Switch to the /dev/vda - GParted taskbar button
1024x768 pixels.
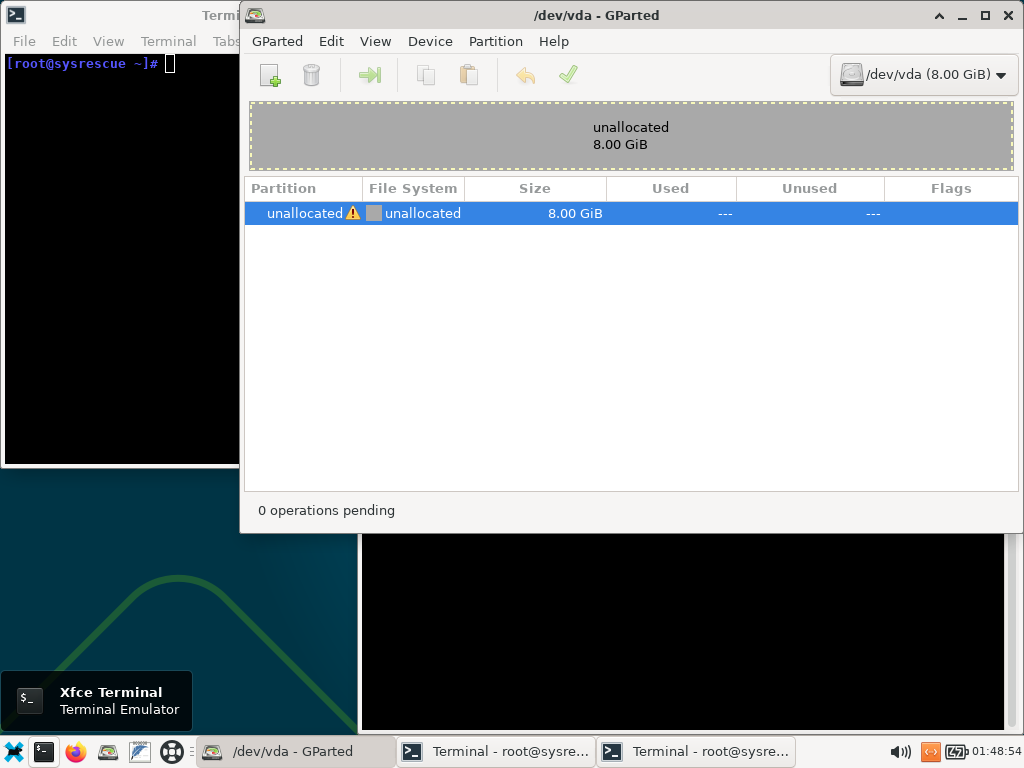[296, 752]
